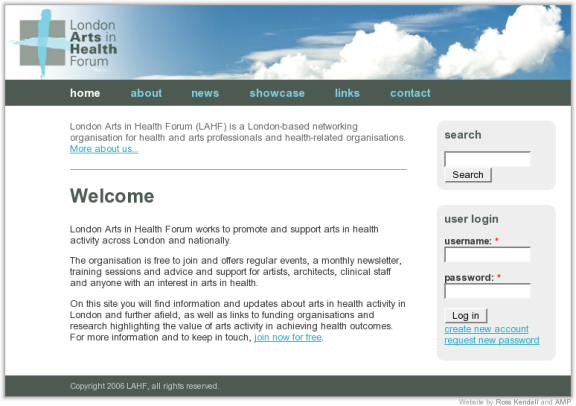The width and height of the screenshot is (576, 406).
Task: Click the join now for free link
Action: coord(288,337)
